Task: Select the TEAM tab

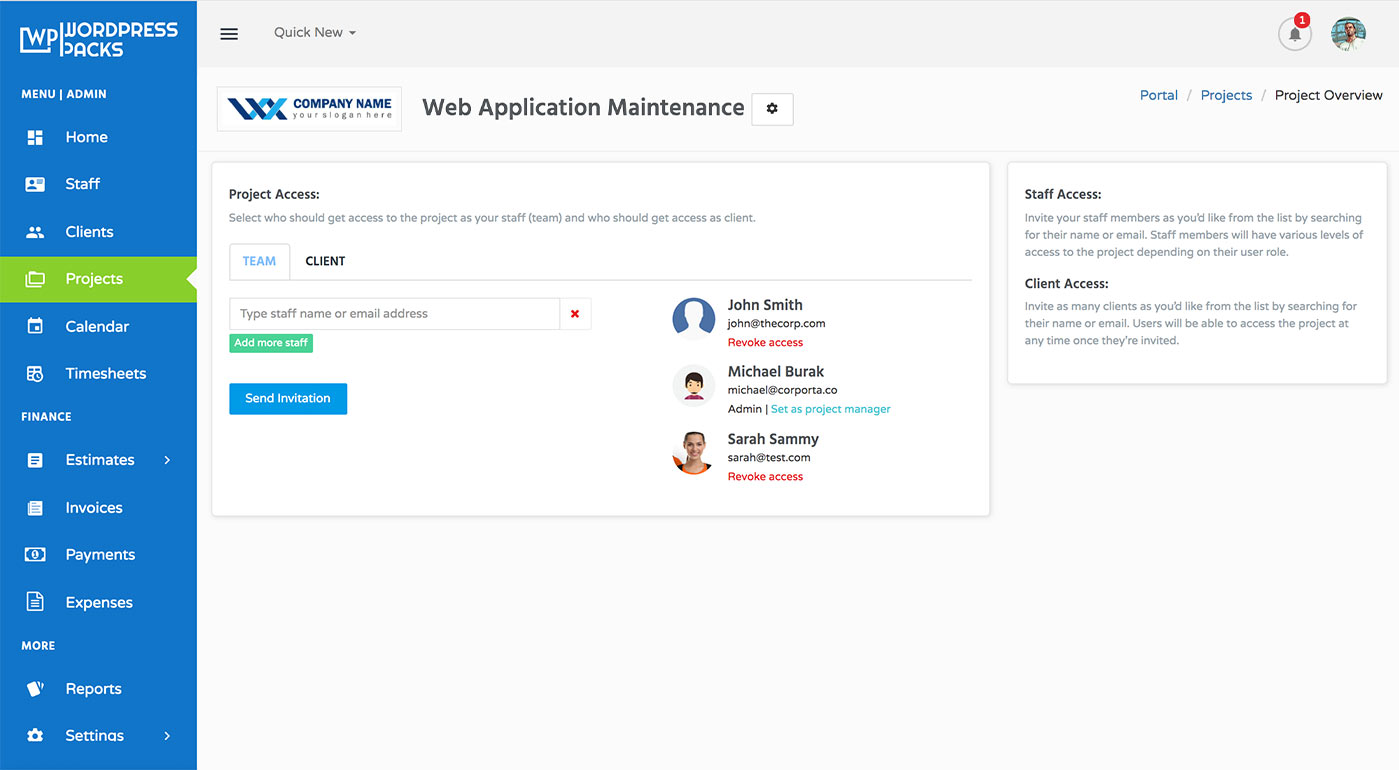Action: coord(259,260)
